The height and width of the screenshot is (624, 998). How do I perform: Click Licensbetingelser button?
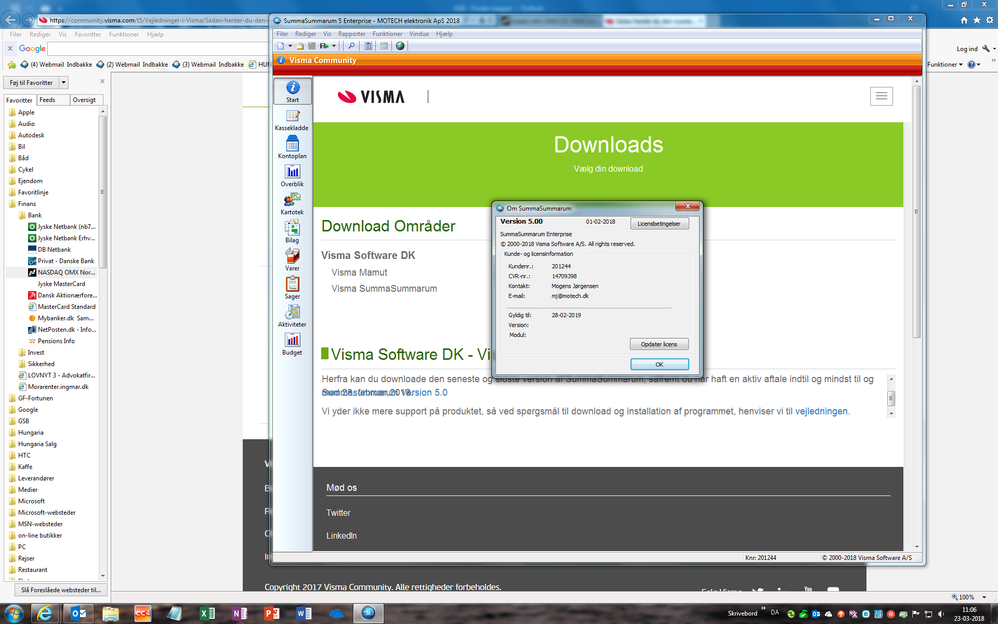point(659,223)
